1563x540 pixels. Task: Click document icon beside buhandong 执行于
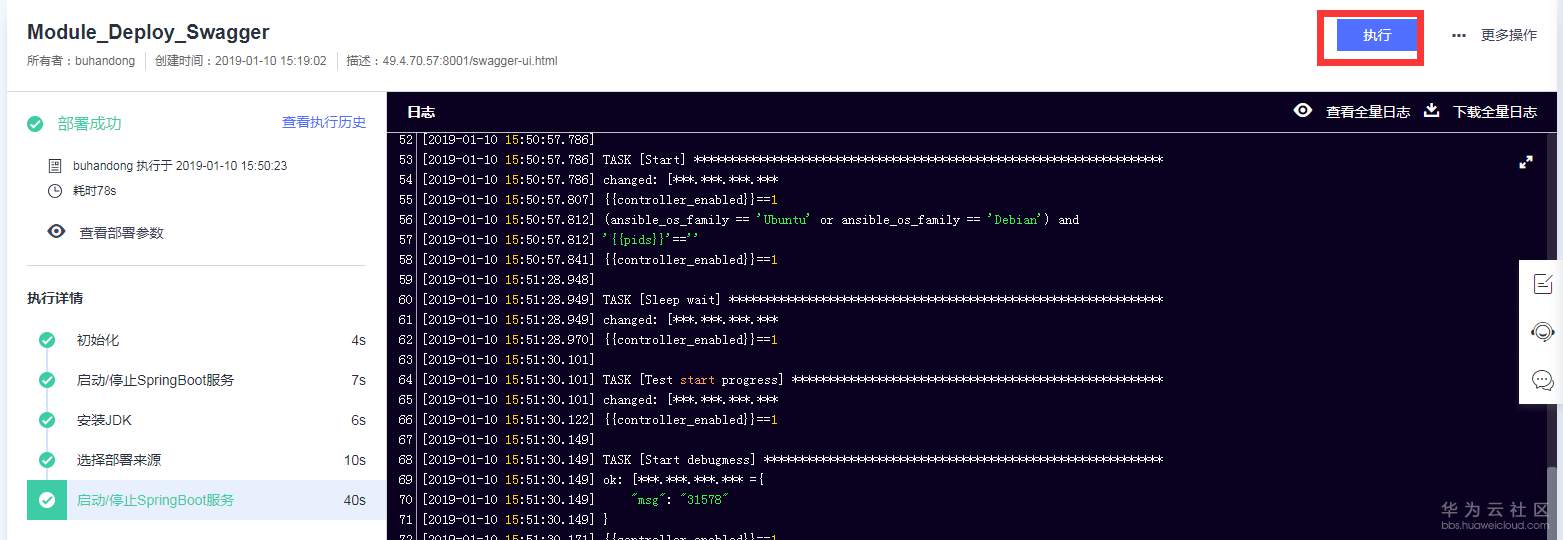coord(55,165)
